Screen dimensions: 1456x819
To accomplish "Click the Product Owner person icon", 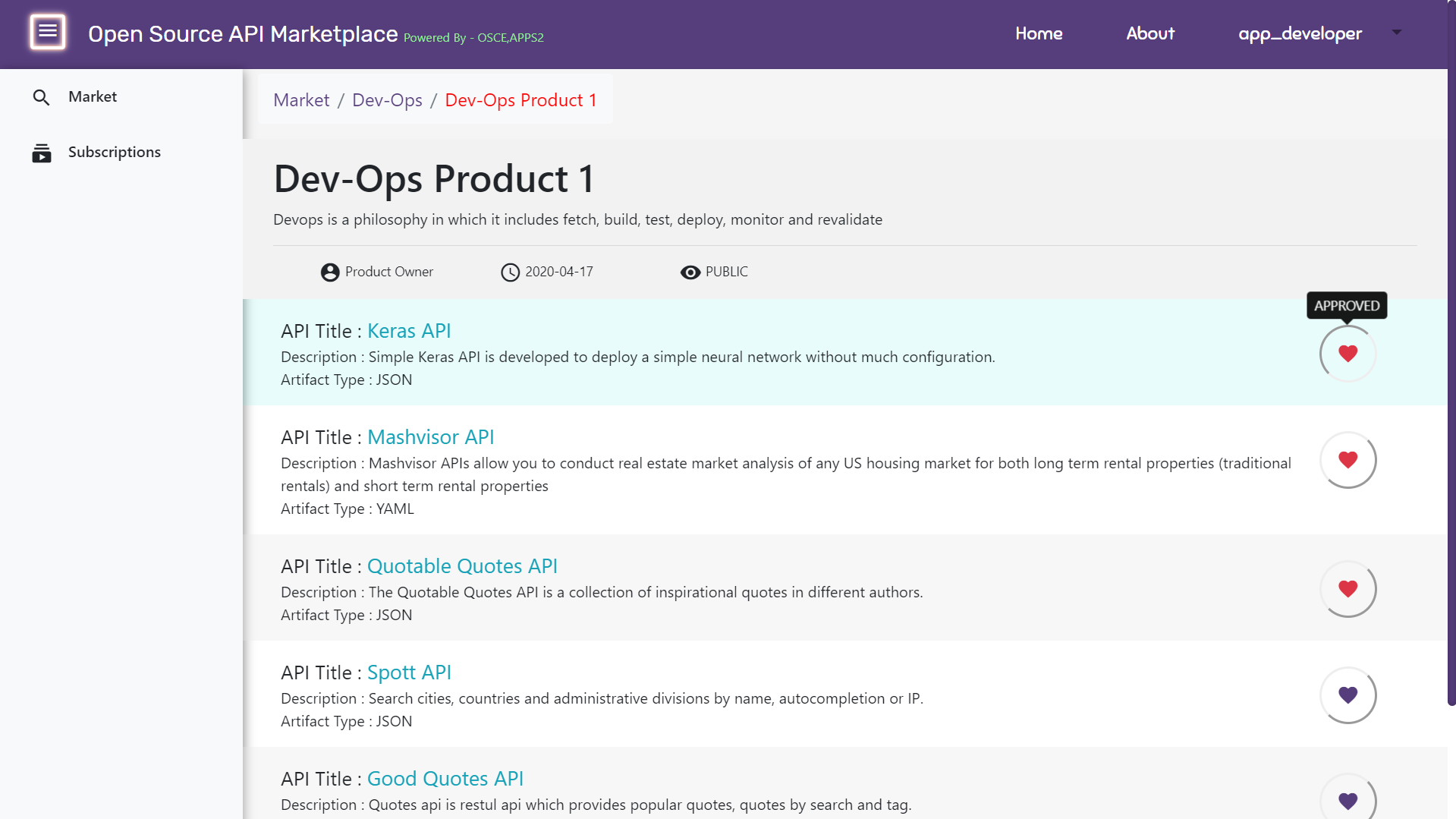I will [329, 272].
